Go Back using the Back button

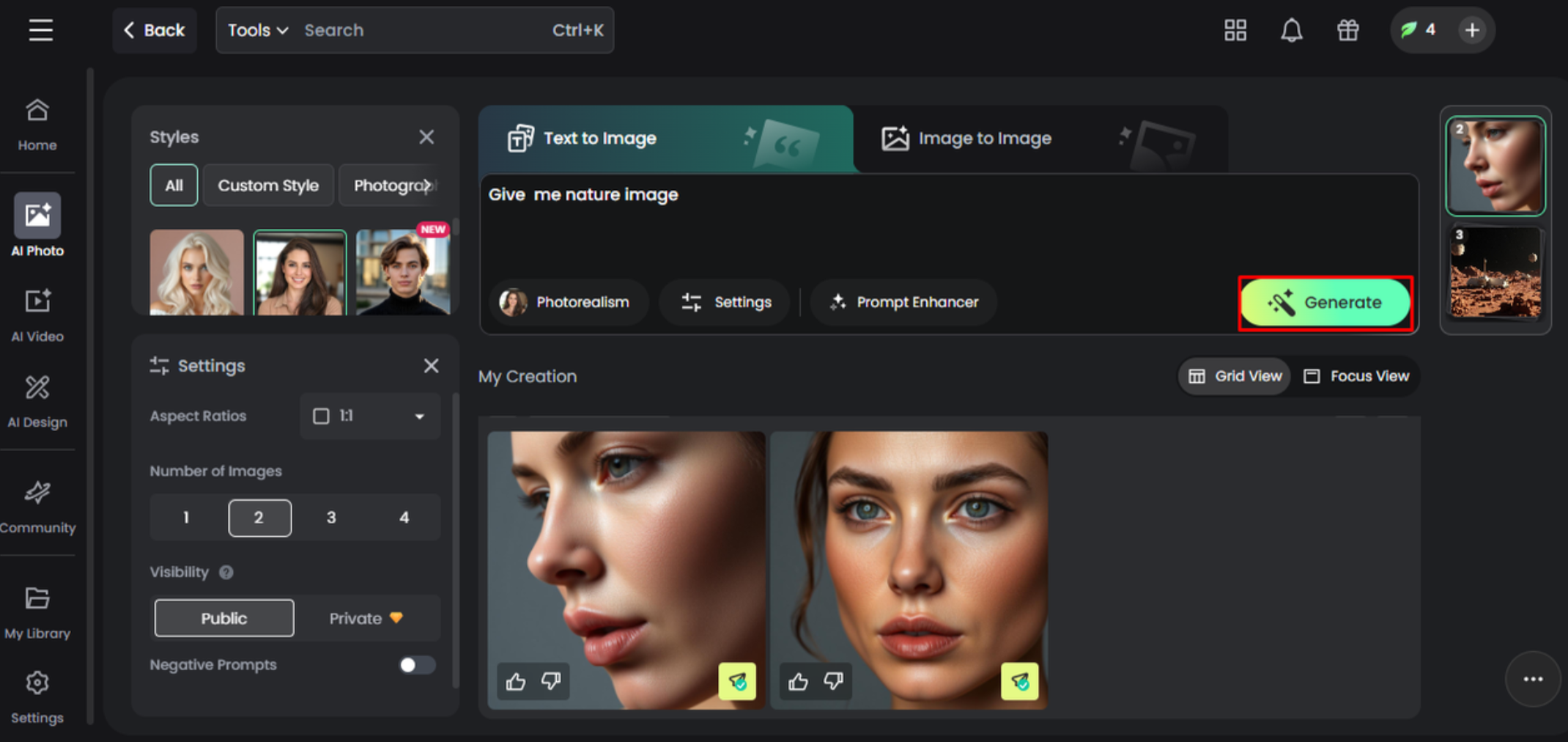[153, 30]
